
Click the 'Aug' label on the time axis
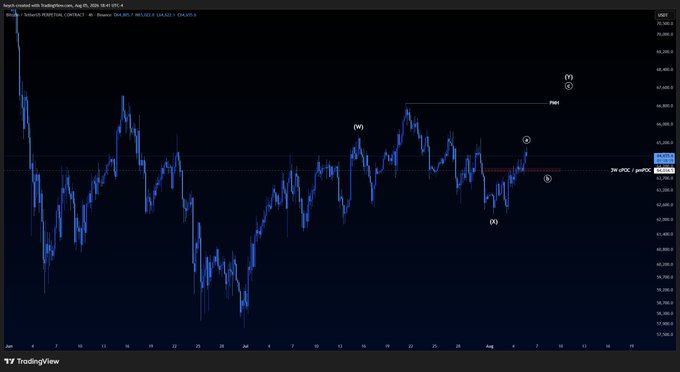click(490, 346)
